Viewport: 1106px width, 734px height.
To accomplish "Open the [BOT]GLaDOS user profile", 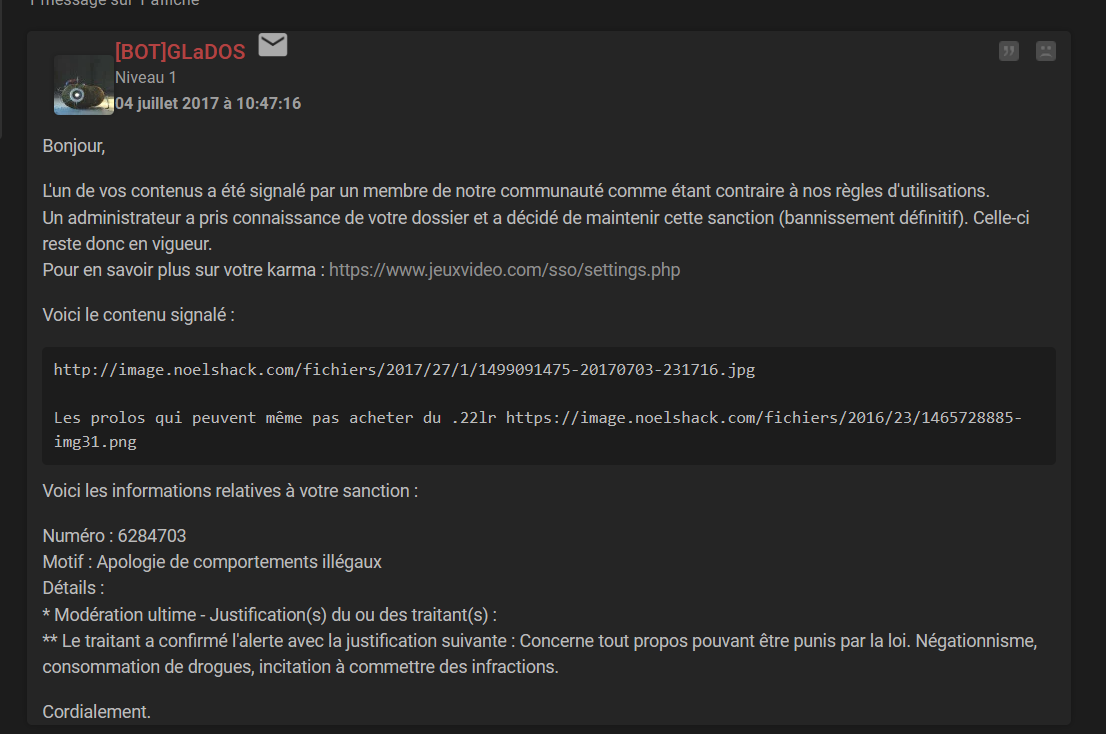I will (180, 51).
